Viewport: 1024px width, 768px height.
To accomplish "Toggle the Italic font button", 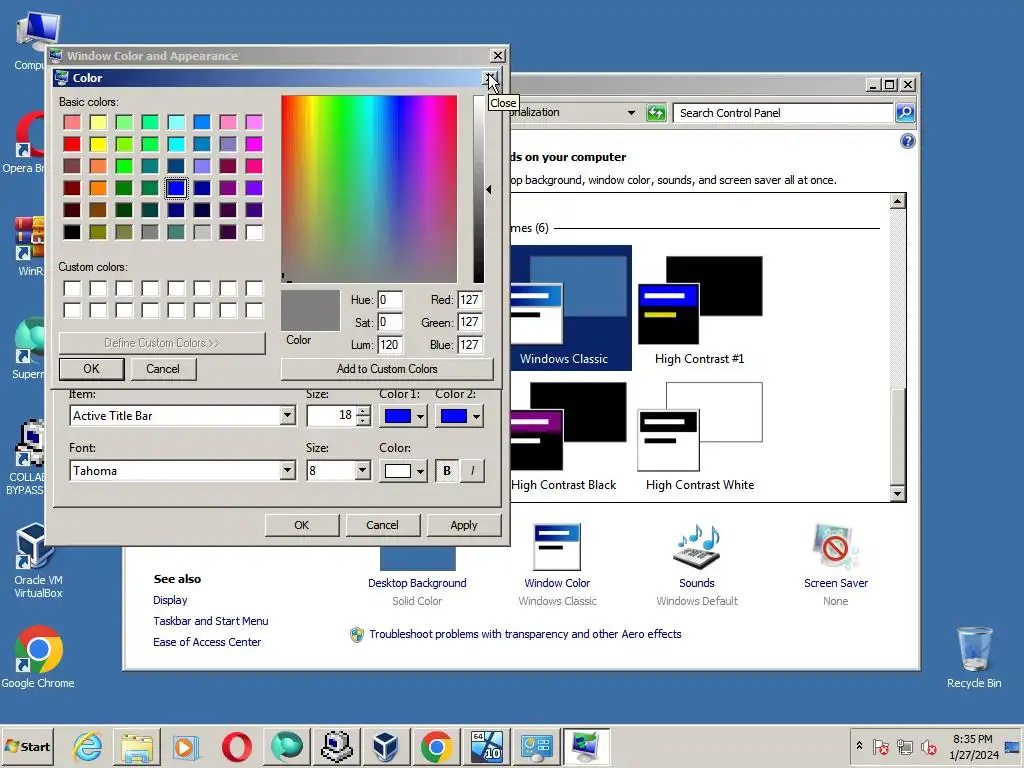I will (472, 470).
